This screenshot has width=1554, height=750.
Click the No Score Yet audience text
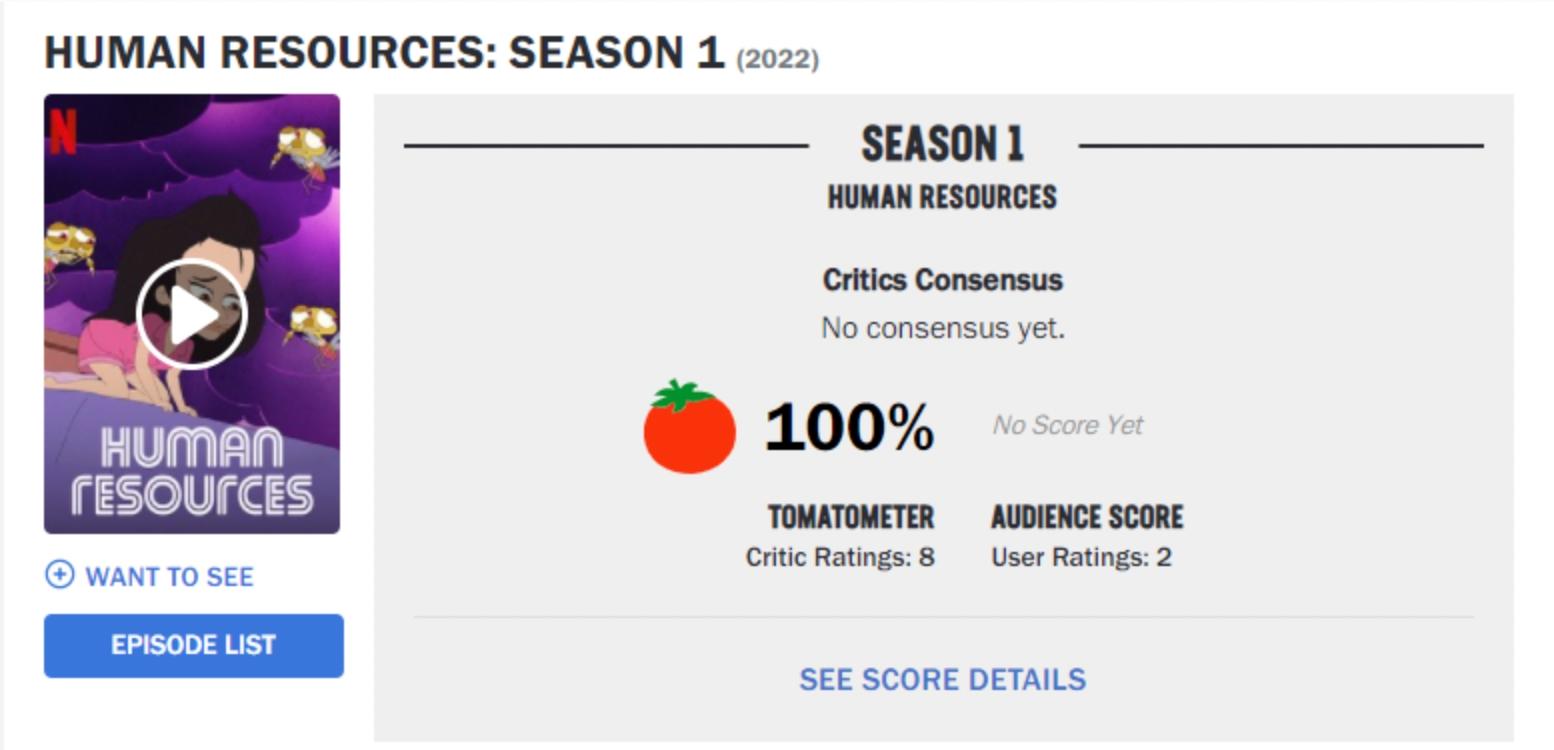[1067, 425]
